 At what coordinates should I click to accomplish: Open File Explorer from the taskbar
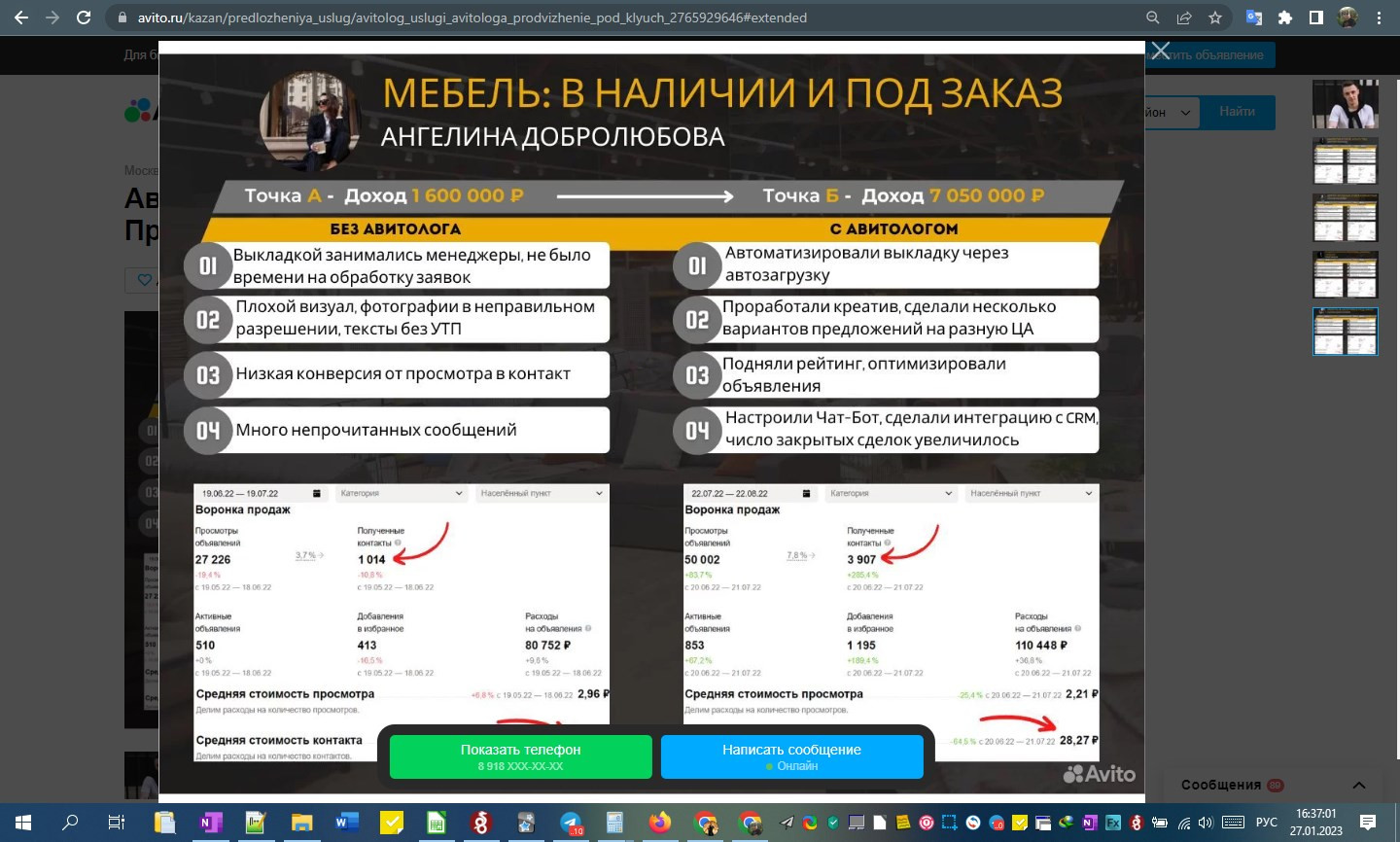click(x=301, y=823)
